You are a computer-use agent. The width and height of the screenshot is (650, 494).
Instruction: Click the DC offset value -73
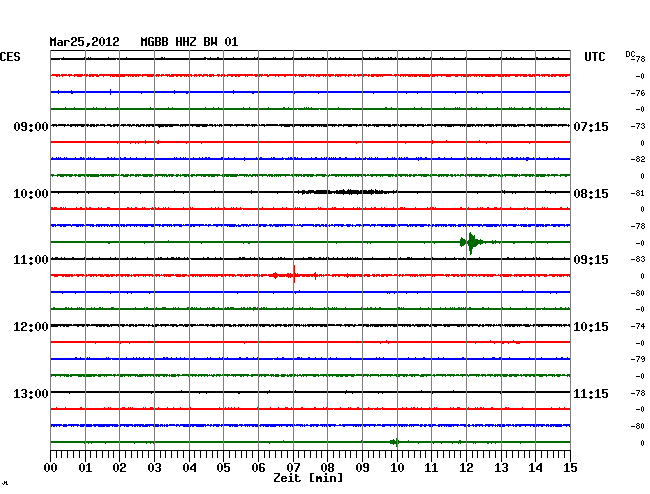pos(638,126)
